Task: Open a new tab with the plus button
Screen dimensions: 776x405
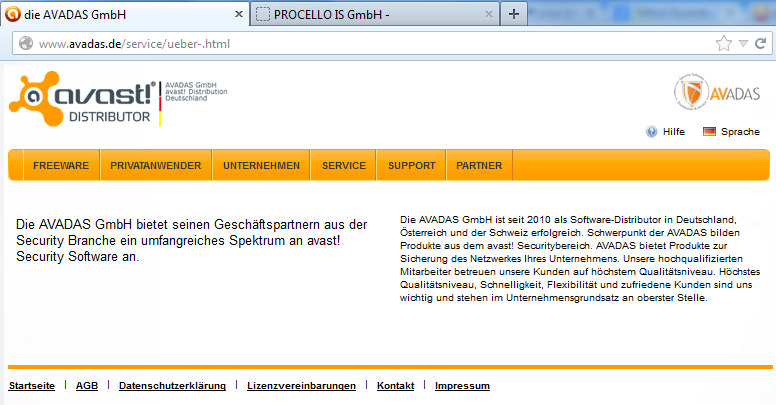Action: (x=514, y=14)
